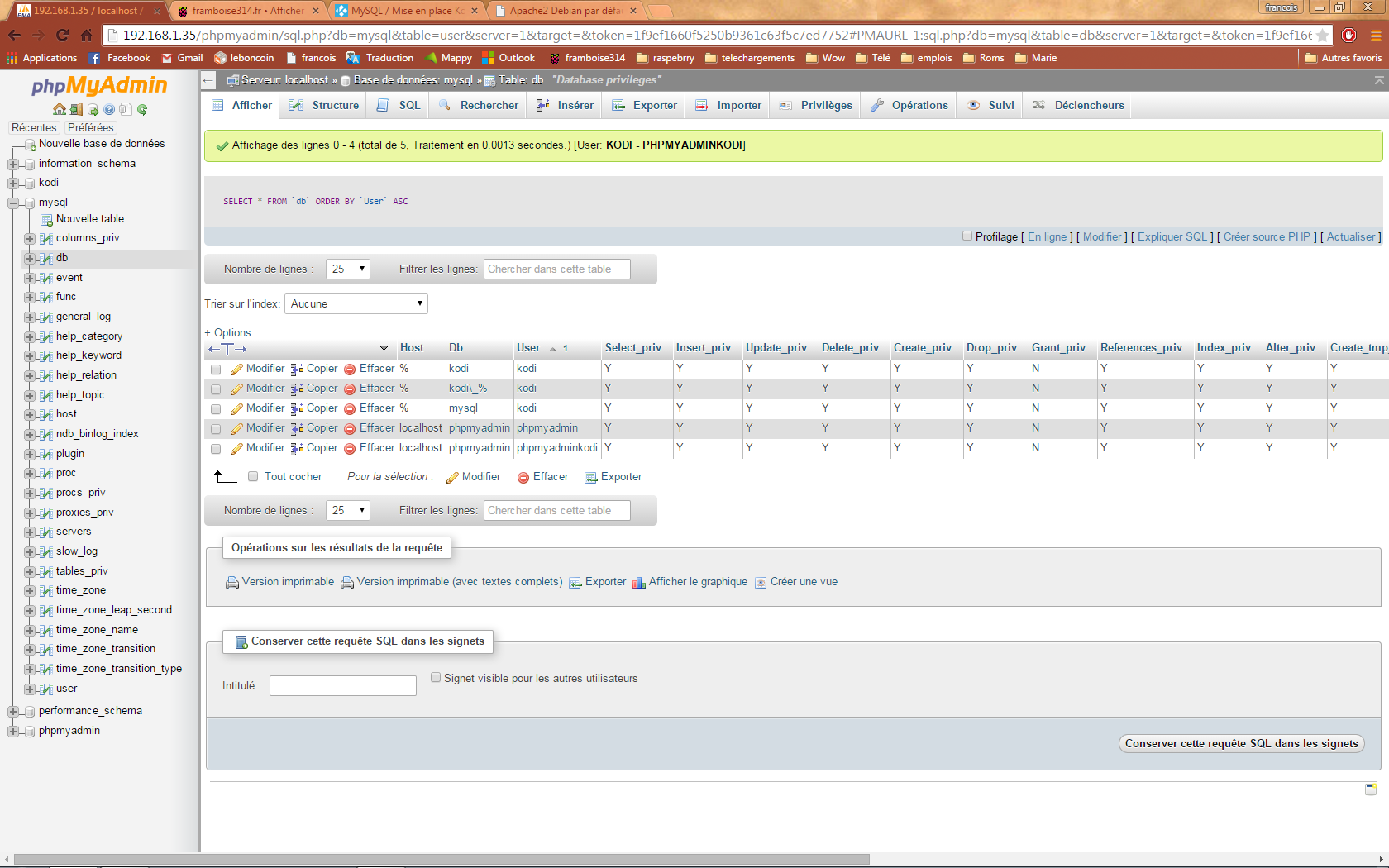Switch to Apache2 Debian browser tab
Image resolution: width=1389 pixels, height=868 pixels.
[x=566, y=11]
